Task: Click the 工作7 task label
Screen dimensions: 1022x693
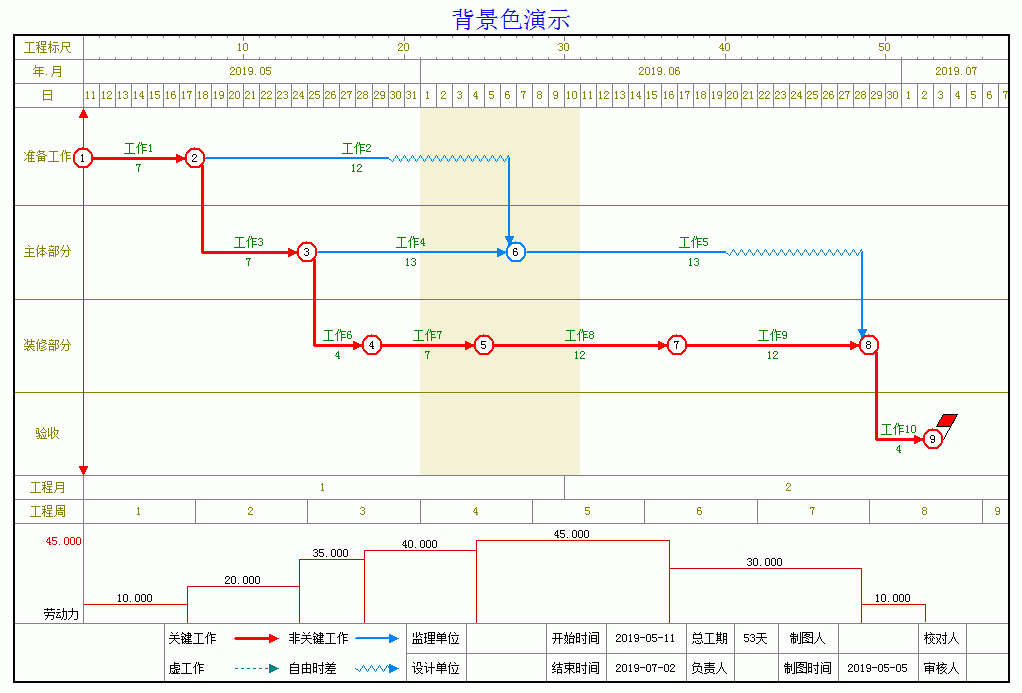Action: [x=428, y=335]
